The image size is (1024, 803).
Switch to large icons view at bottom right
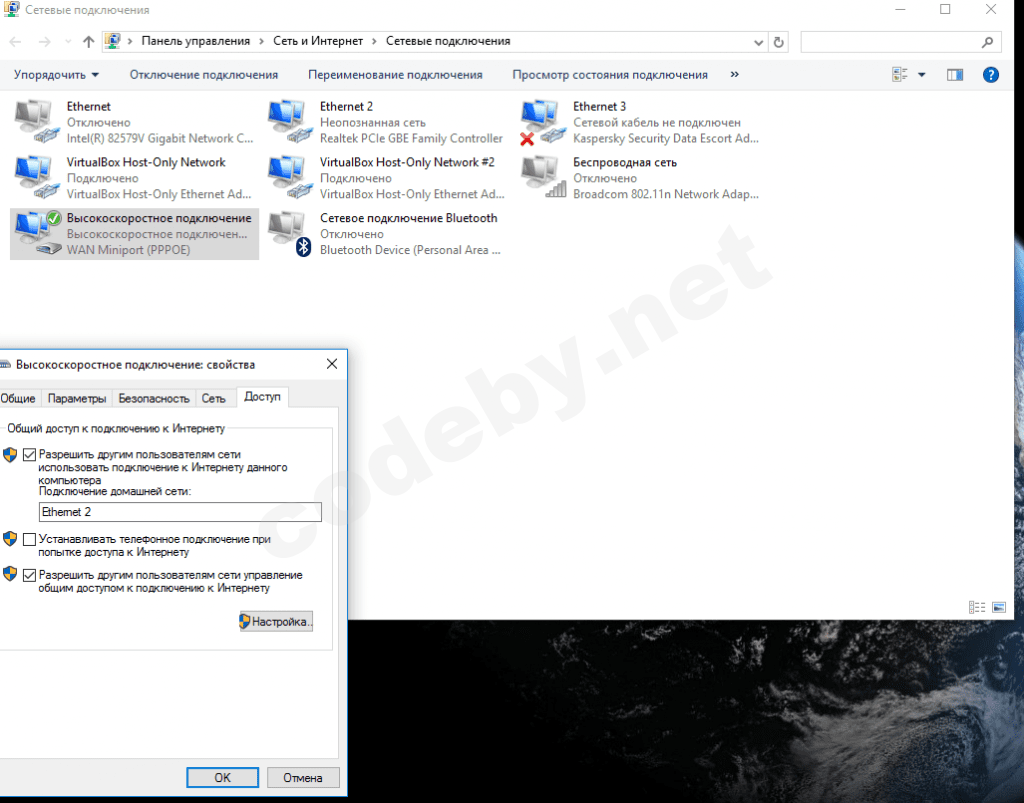click(x=999, y=607)
